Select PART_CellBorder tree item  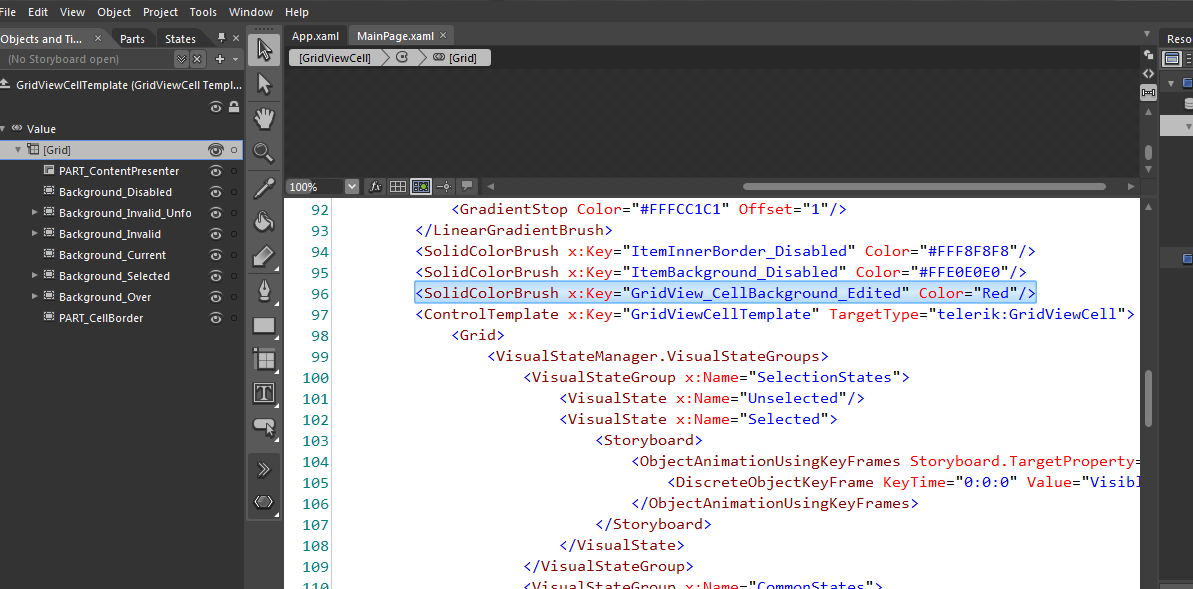point(100,318)
